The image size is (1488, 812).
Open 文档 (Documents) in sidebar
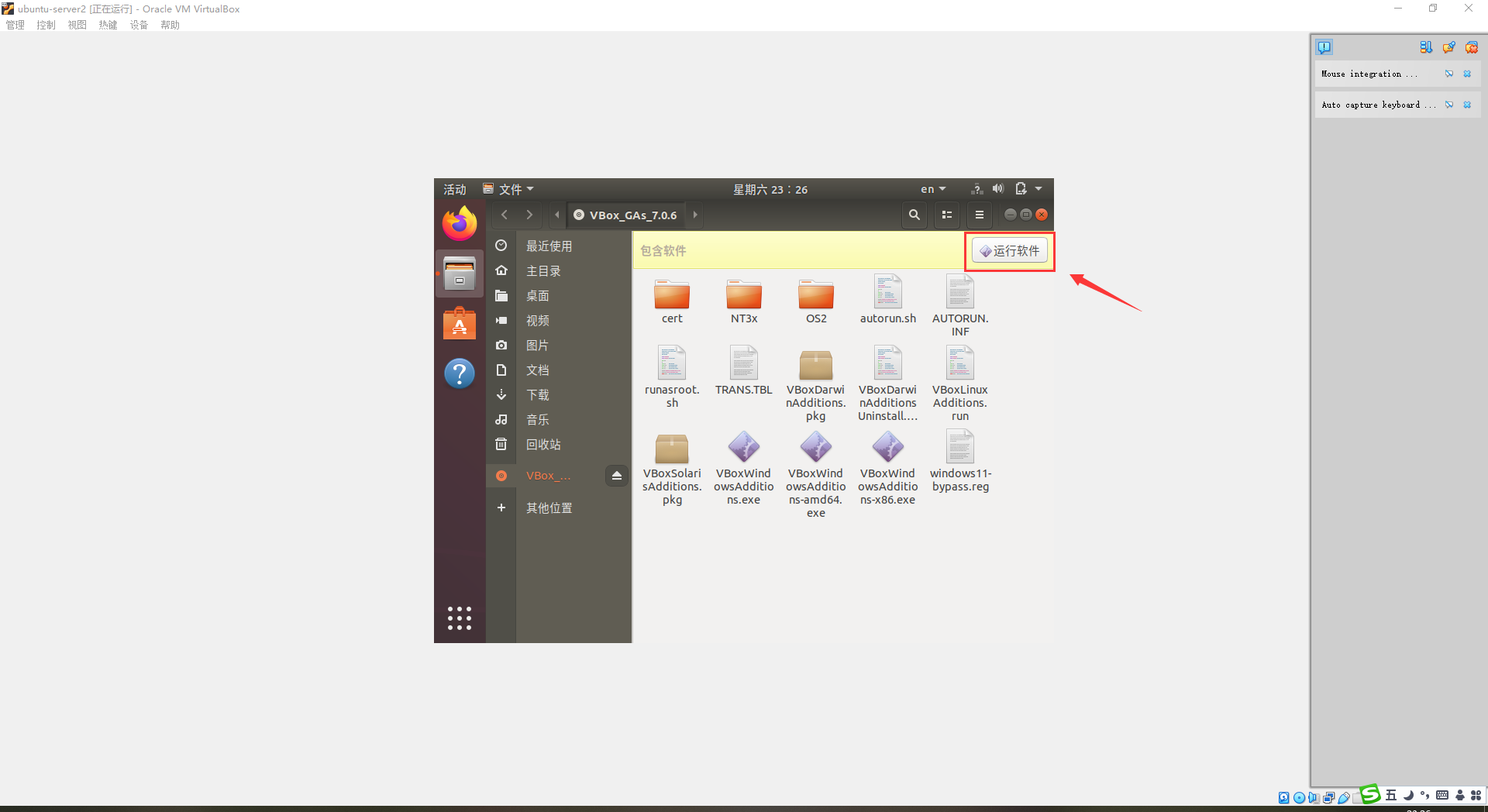click(559, 370)
